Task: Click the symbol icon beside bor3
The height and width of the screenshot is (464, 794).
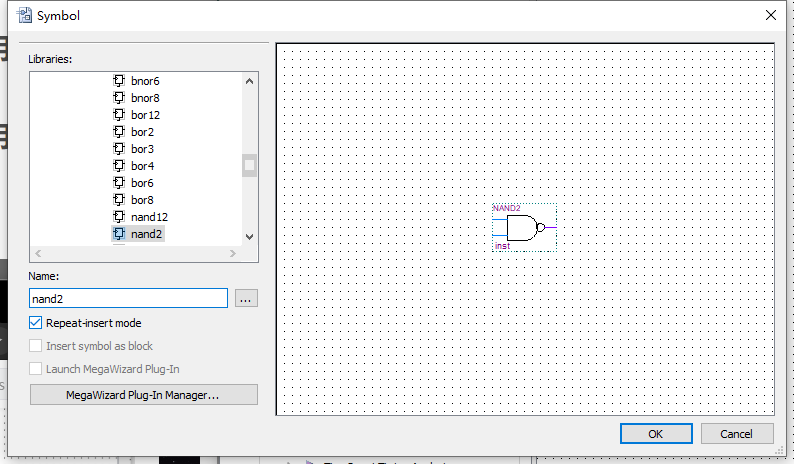Action: (x=118, y=148)
